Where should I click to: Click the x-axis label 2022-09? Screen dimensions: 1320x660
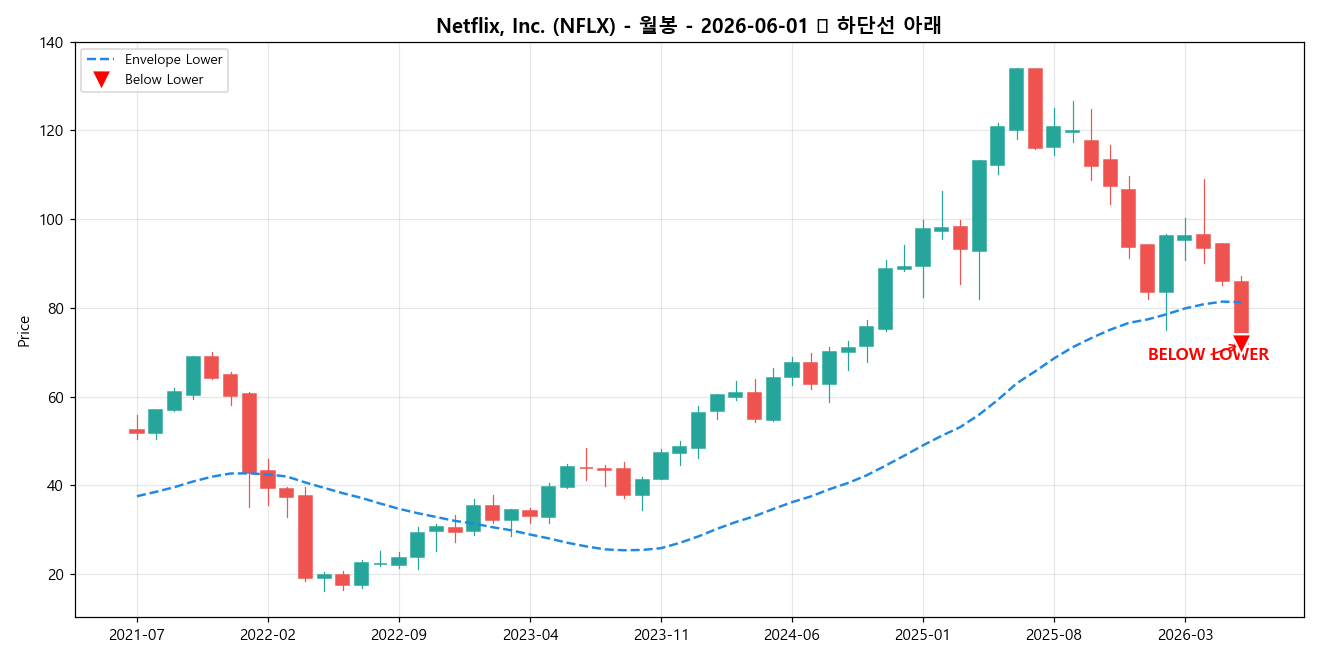(x=399, y=634)
